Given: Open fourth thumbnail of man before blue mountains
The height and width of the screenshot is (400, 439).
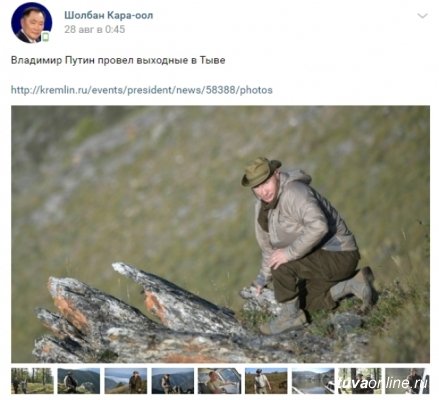Looking at the screenshot, I should [173, 381].
